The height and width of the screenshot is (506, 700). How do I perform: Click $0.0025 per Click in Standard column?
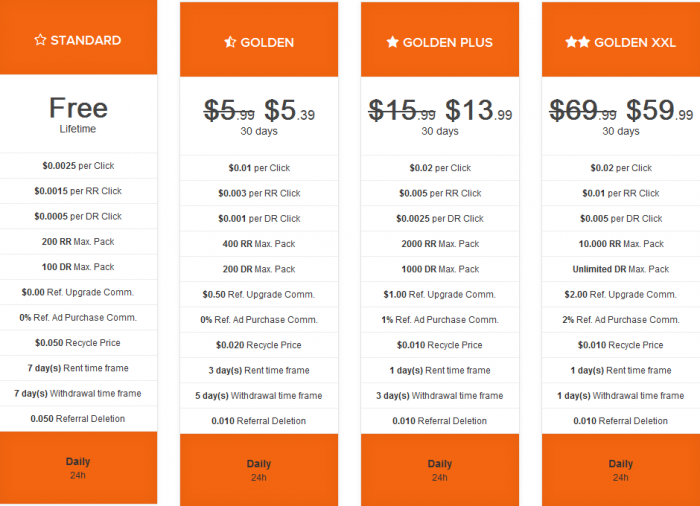[x=79, y=166]
